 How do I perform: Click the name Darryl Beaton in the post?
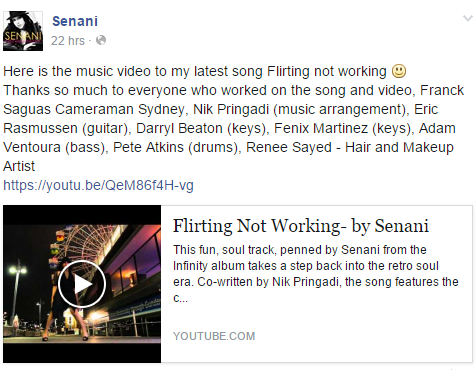[179, 128]
